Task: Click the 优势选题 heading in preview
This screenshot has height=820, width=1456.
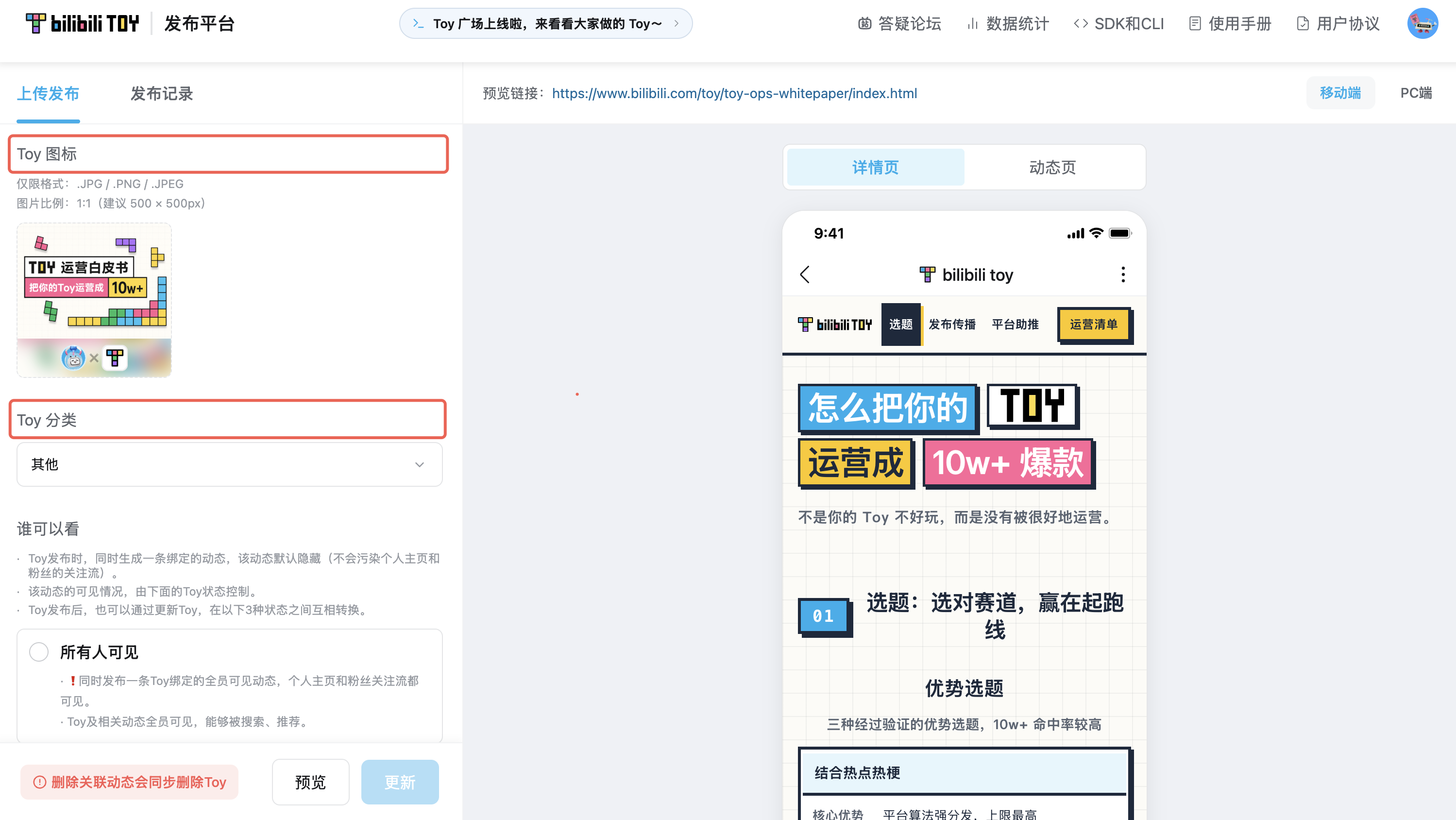Action: coord(964,688)
